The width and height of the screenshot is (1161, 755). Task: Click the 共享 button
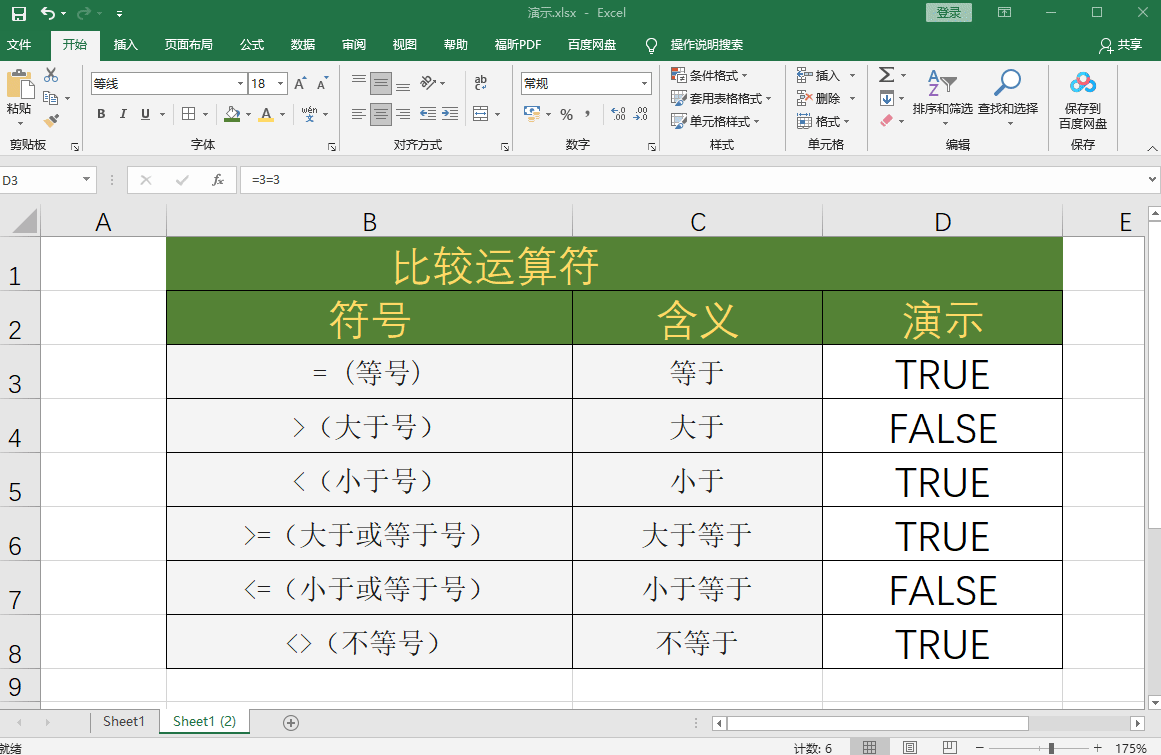click(x=1120, y=45)
